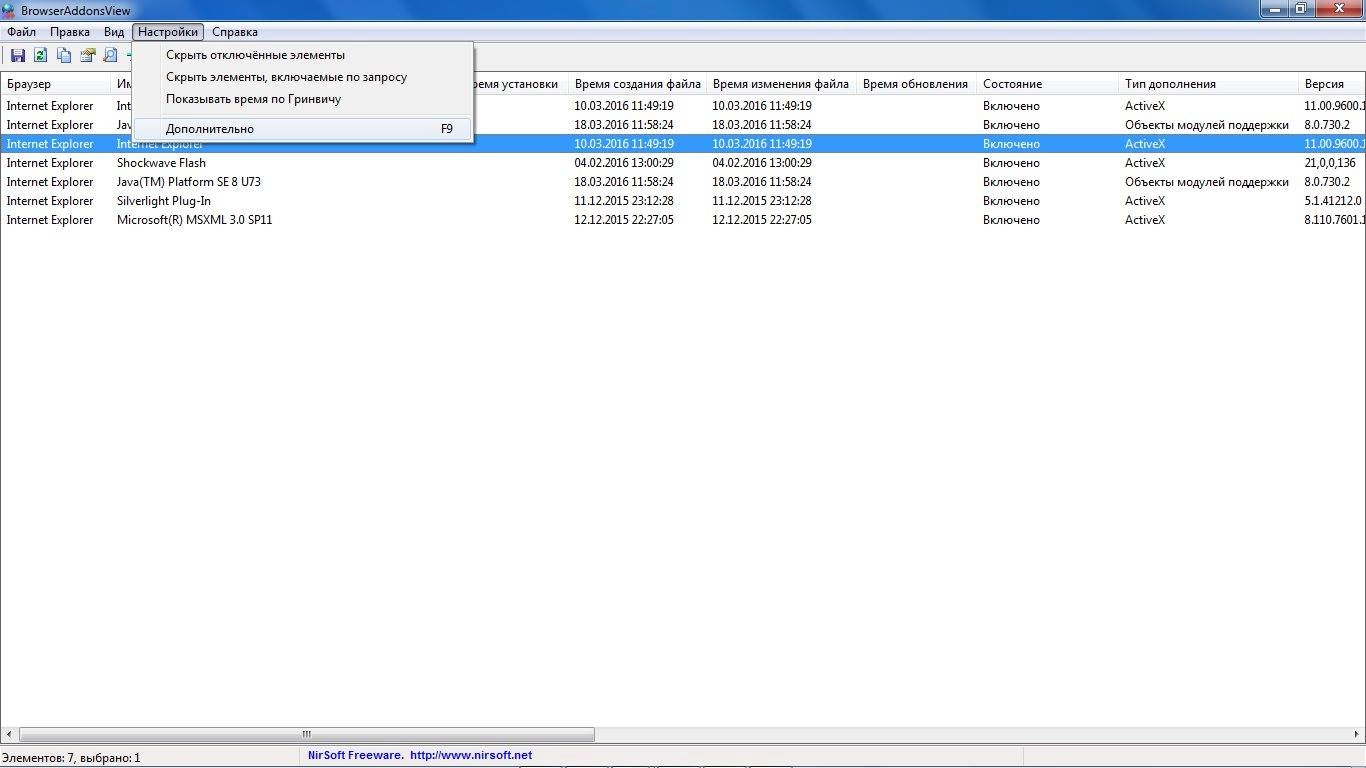Click the 11.12.2015 23:12:28 modification time cell
Screen dimensions: 1366x768
pos(762,201)
